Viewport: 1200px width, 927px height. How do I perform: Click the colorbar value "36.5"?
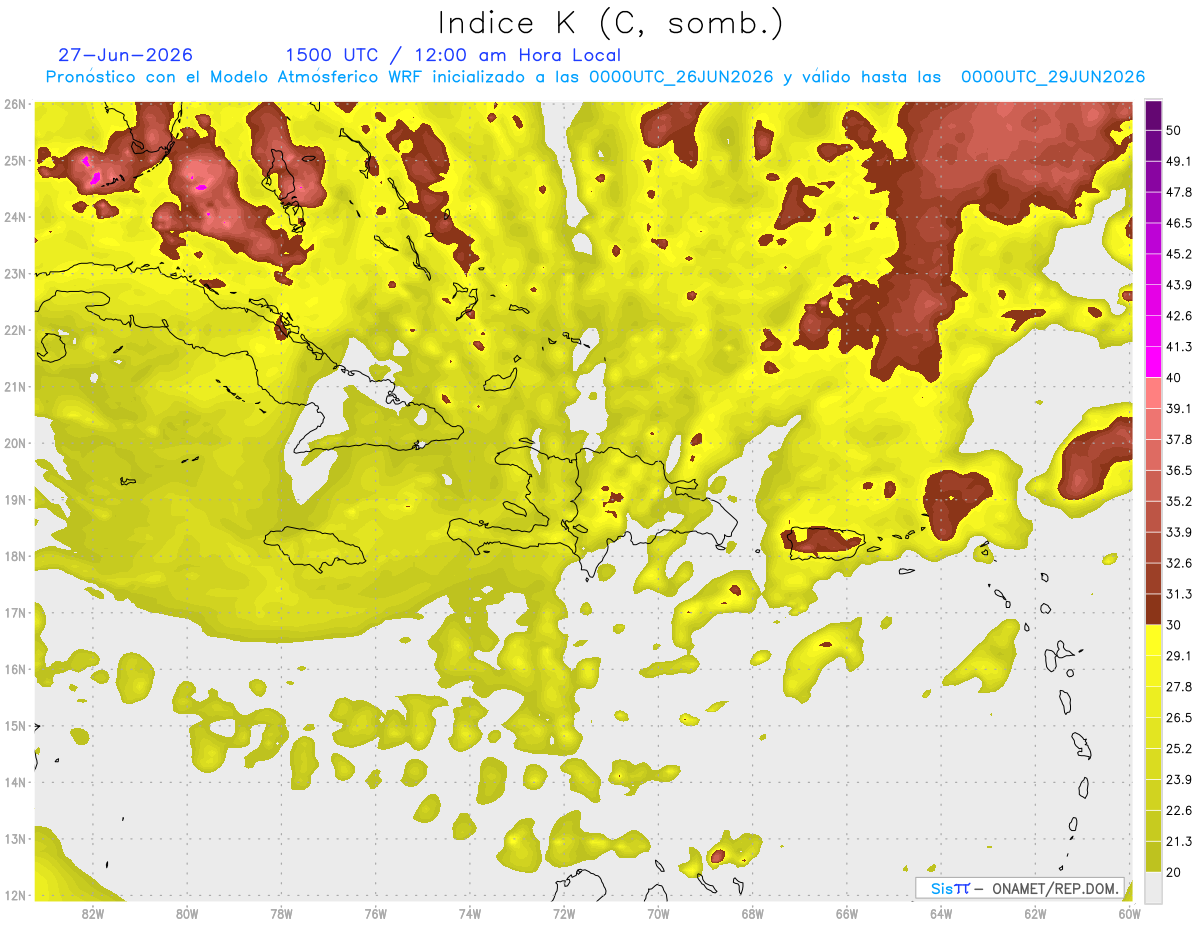[x=1179, y=470]
